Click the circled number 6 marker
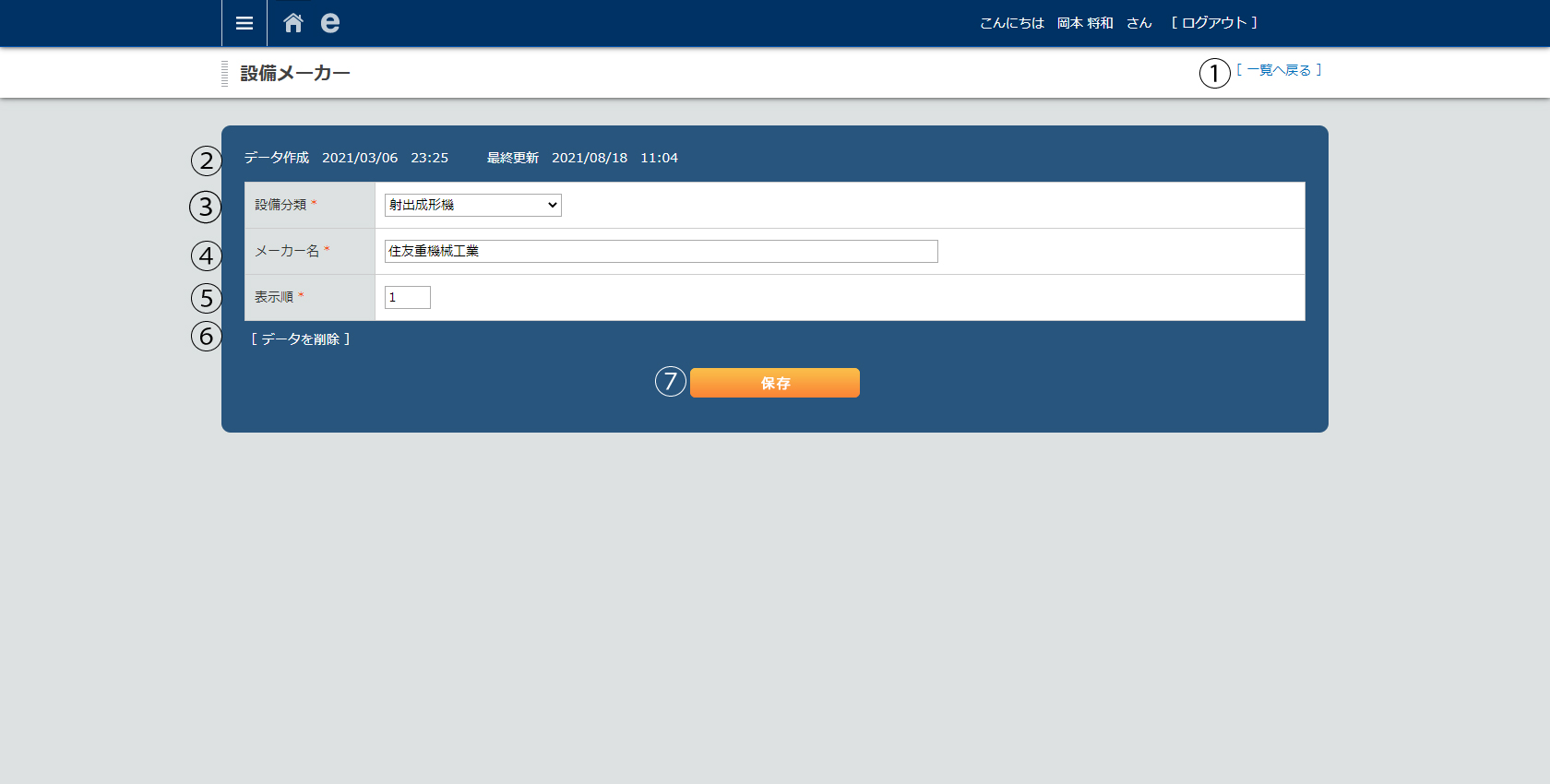 tap(207, 336)
